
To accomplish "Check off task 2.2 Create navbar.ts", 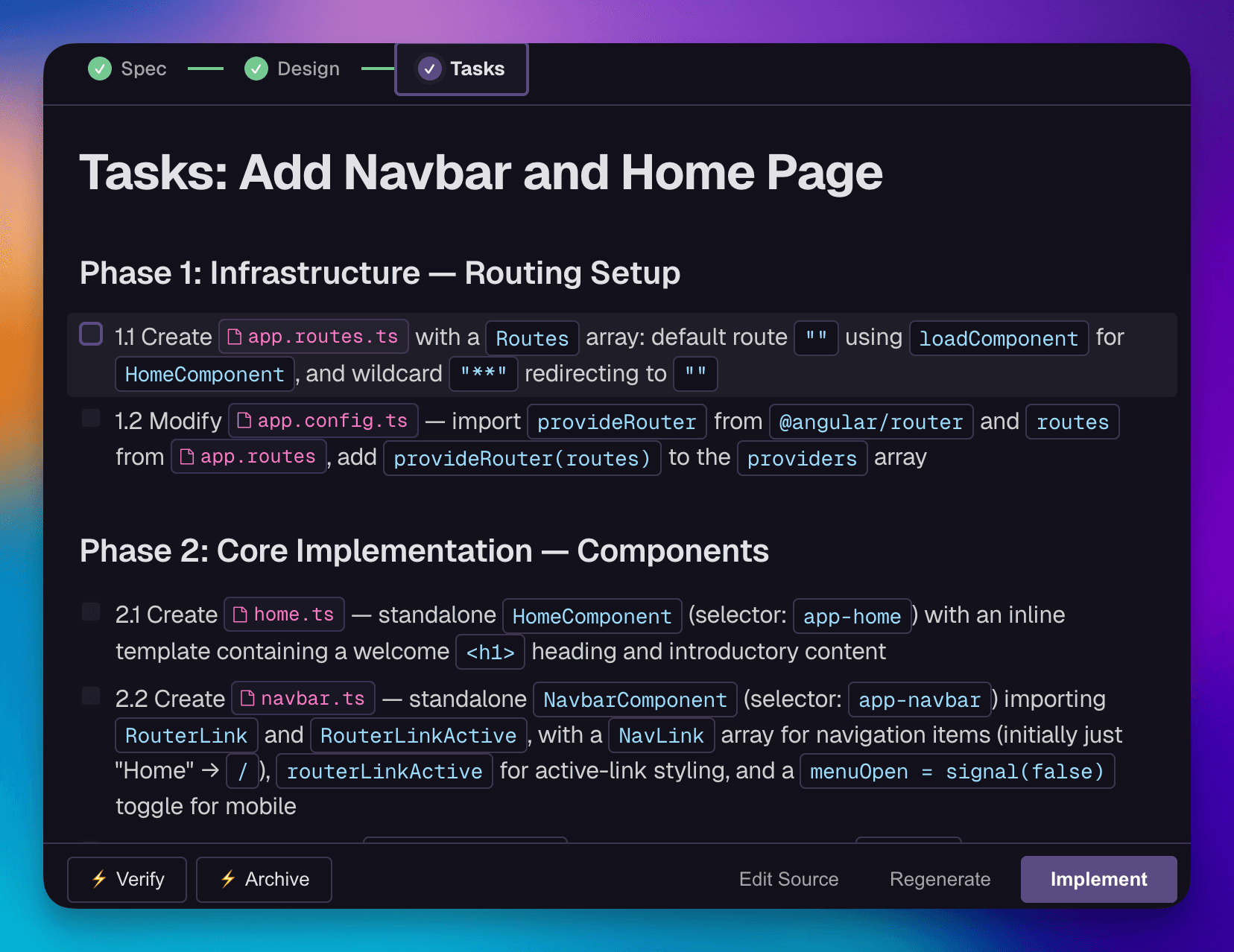I will point(90,696).
